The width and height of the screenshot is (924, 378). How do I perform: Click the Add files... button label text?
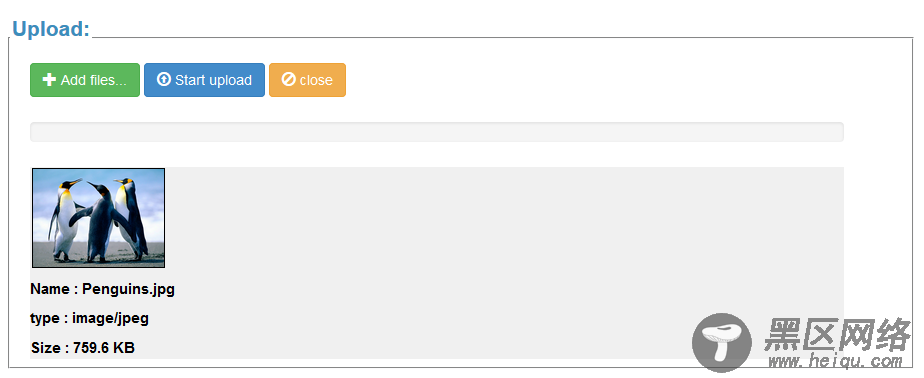(94, 80)
